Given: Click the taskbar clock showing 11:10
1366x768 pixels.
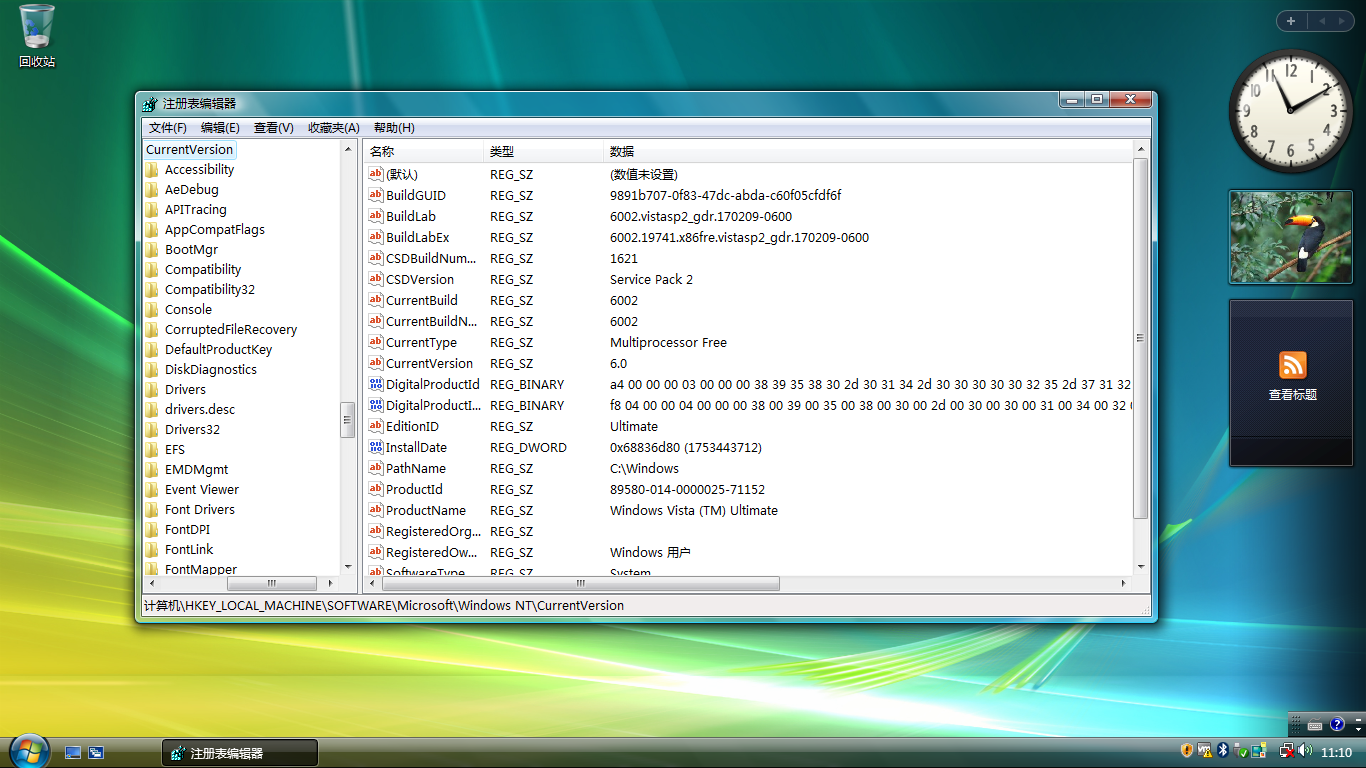Looking at the screenshot, I should click(1337, 752).
